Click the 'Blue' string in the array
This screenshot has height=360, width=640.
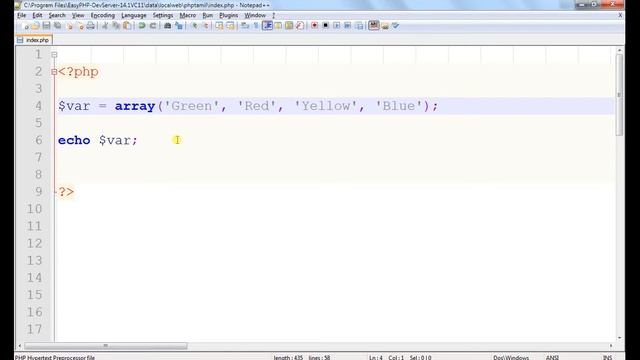[x=399, y=106]
